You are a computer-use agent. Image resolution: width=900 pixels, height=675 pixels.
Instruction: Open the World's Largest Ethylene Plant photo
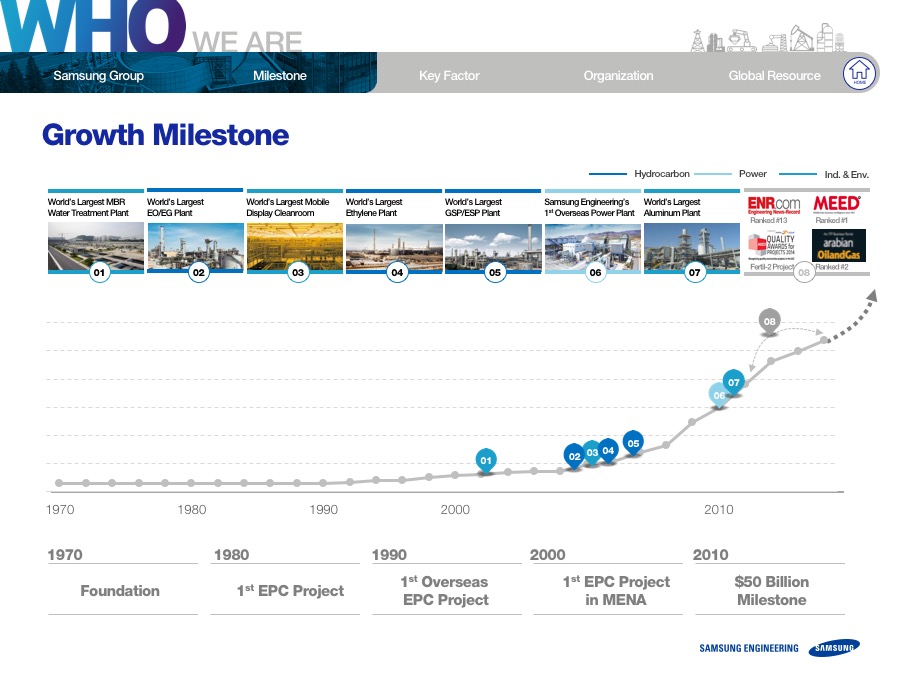(394, 247)
